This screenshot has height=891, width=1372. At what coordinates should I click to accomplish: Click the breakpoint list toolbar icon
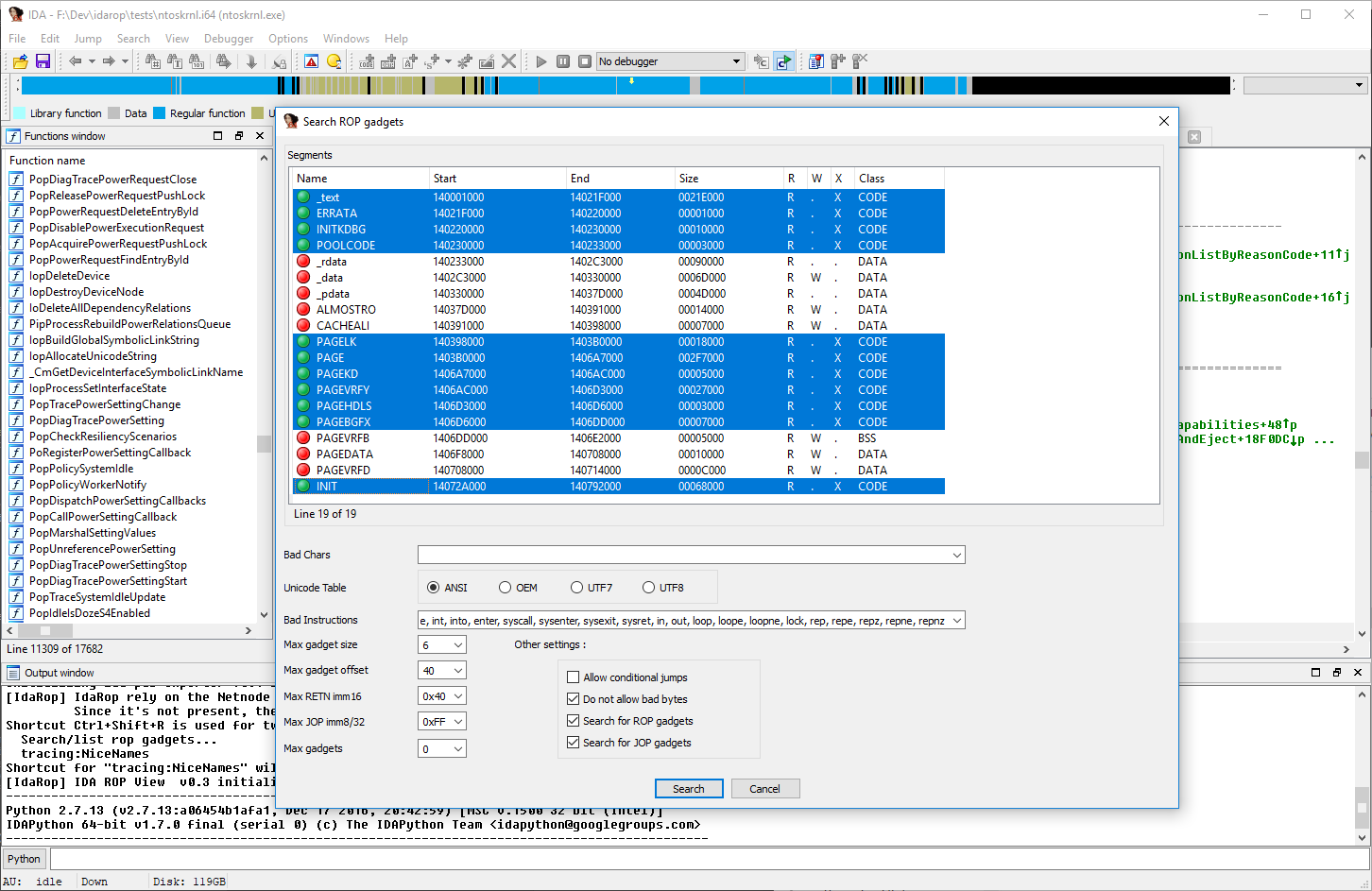click(816, 61)
